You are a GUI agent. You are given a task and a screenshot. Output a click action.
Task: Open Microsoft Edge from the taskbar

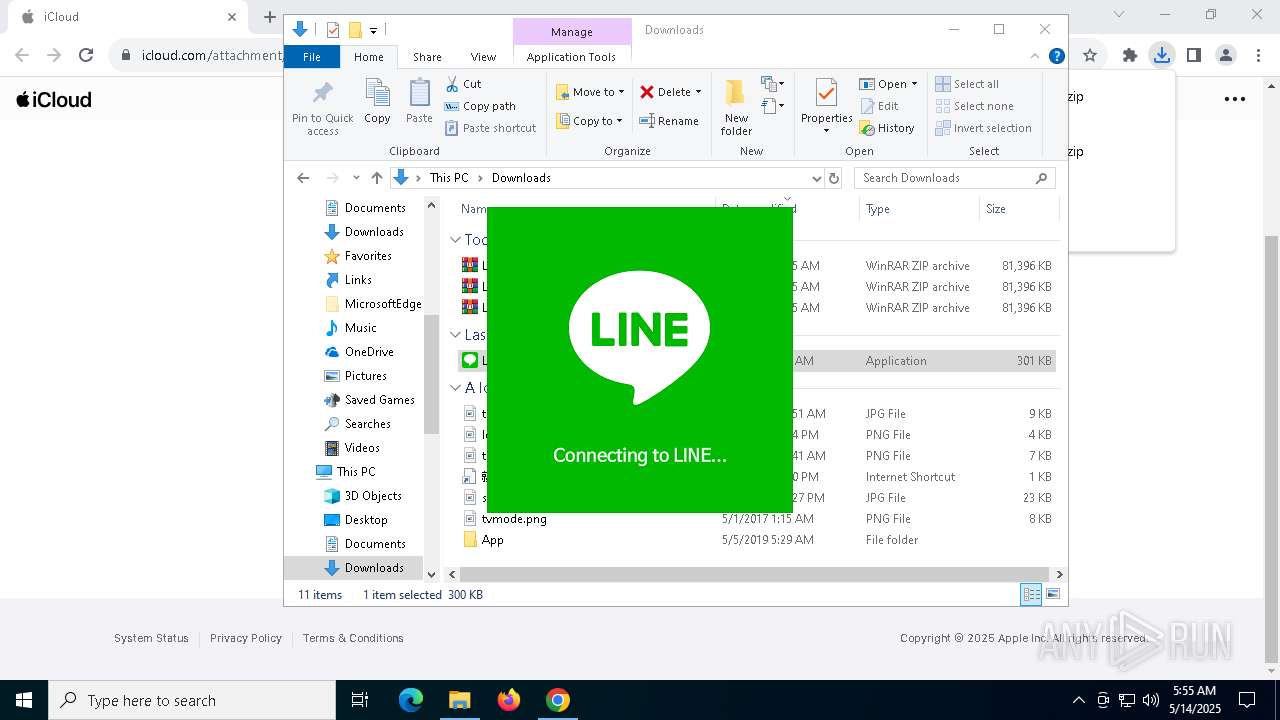click(x=411, y=700)
